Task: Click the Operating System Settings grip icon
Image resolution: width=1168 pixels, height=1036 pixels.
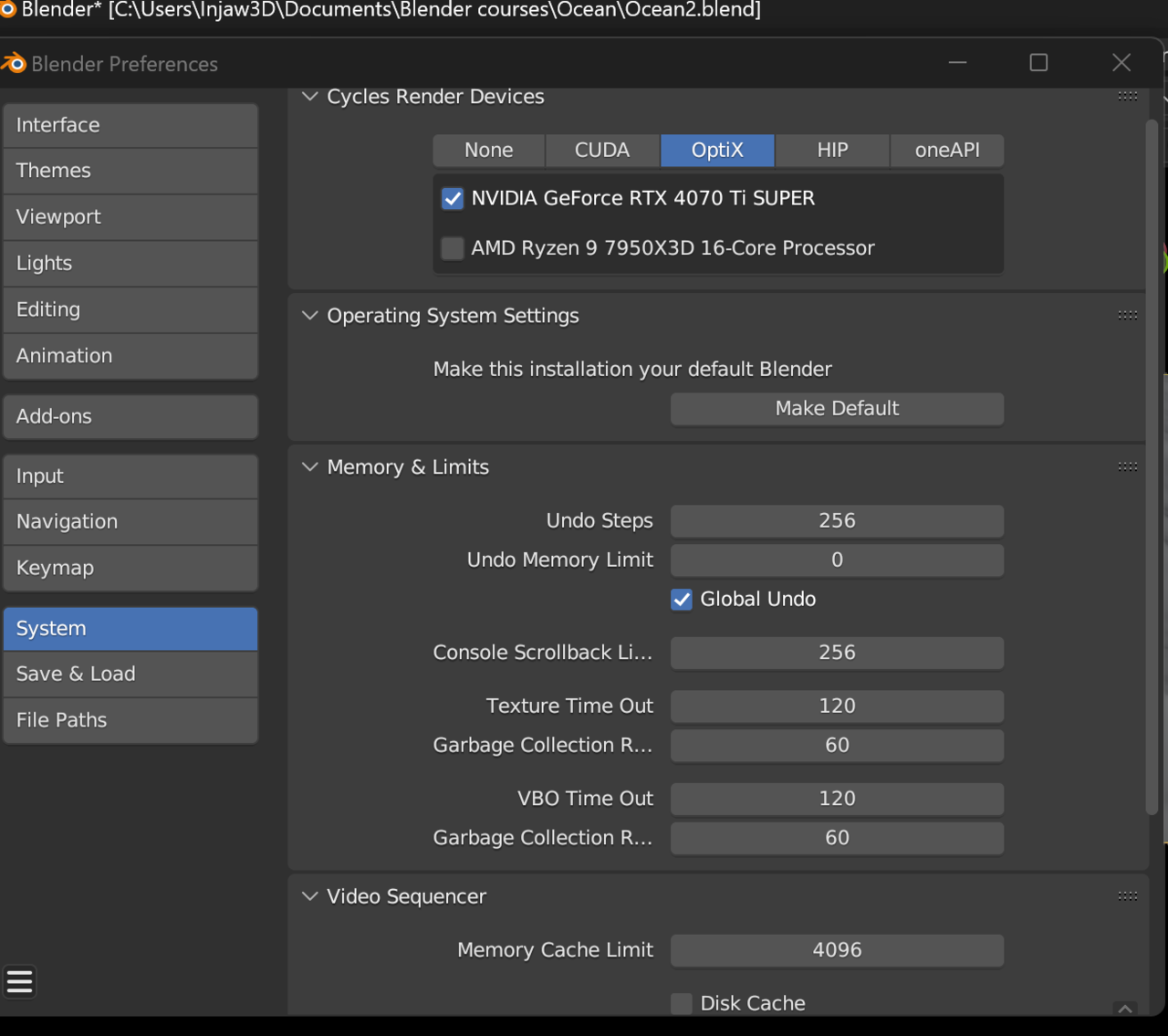Action: (1127, 315)
